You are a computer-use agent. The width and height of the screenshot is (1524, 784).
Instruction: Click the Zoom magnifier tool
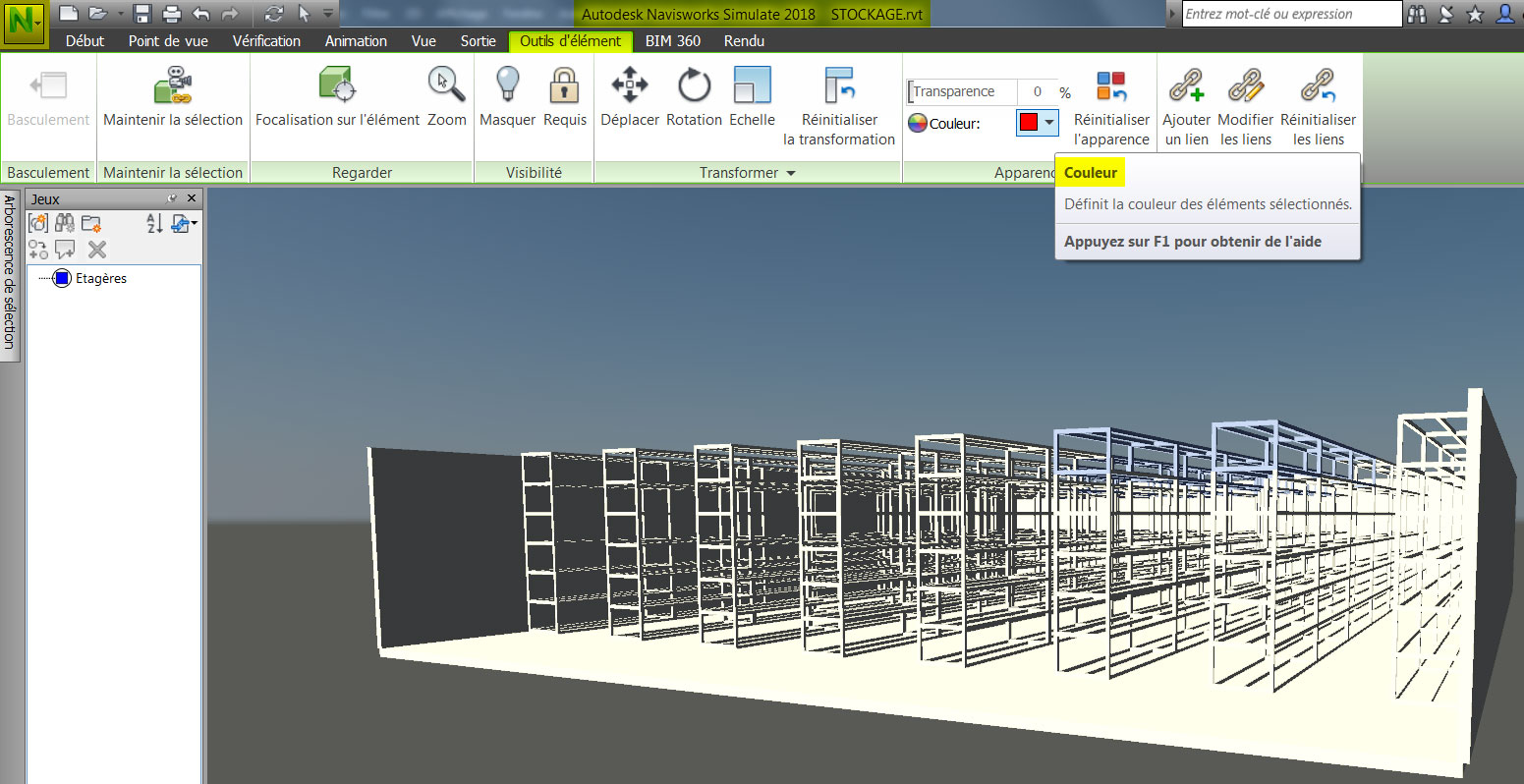(447, 96)
